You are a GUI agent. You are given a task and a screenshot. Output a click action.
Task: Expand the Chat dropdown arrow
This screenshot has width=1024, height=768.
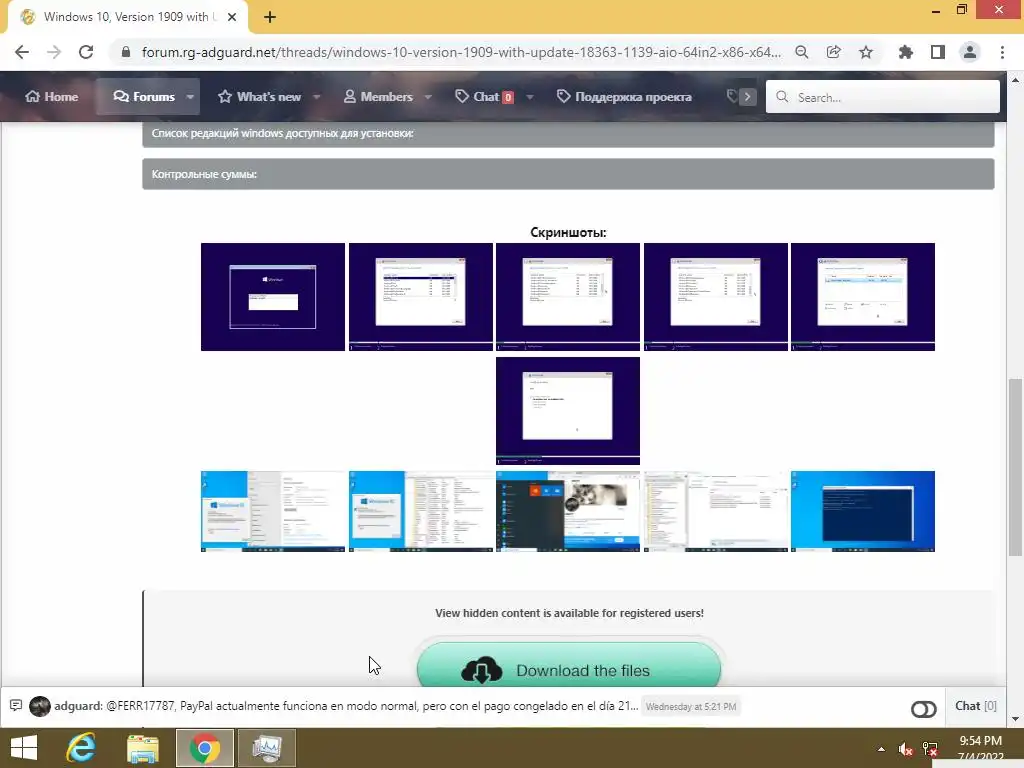(x=530, y=97)
